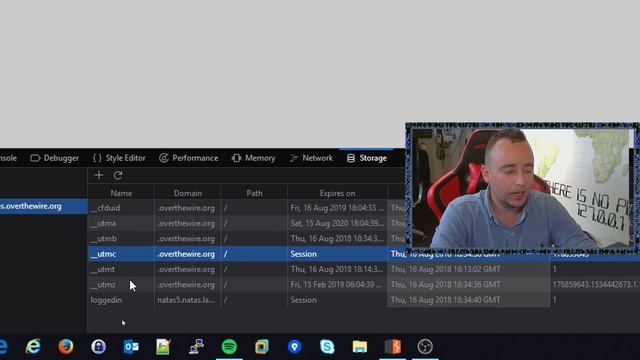The image size is (640, 360).
Task: Click the Path column header
Action: [254, 193]
